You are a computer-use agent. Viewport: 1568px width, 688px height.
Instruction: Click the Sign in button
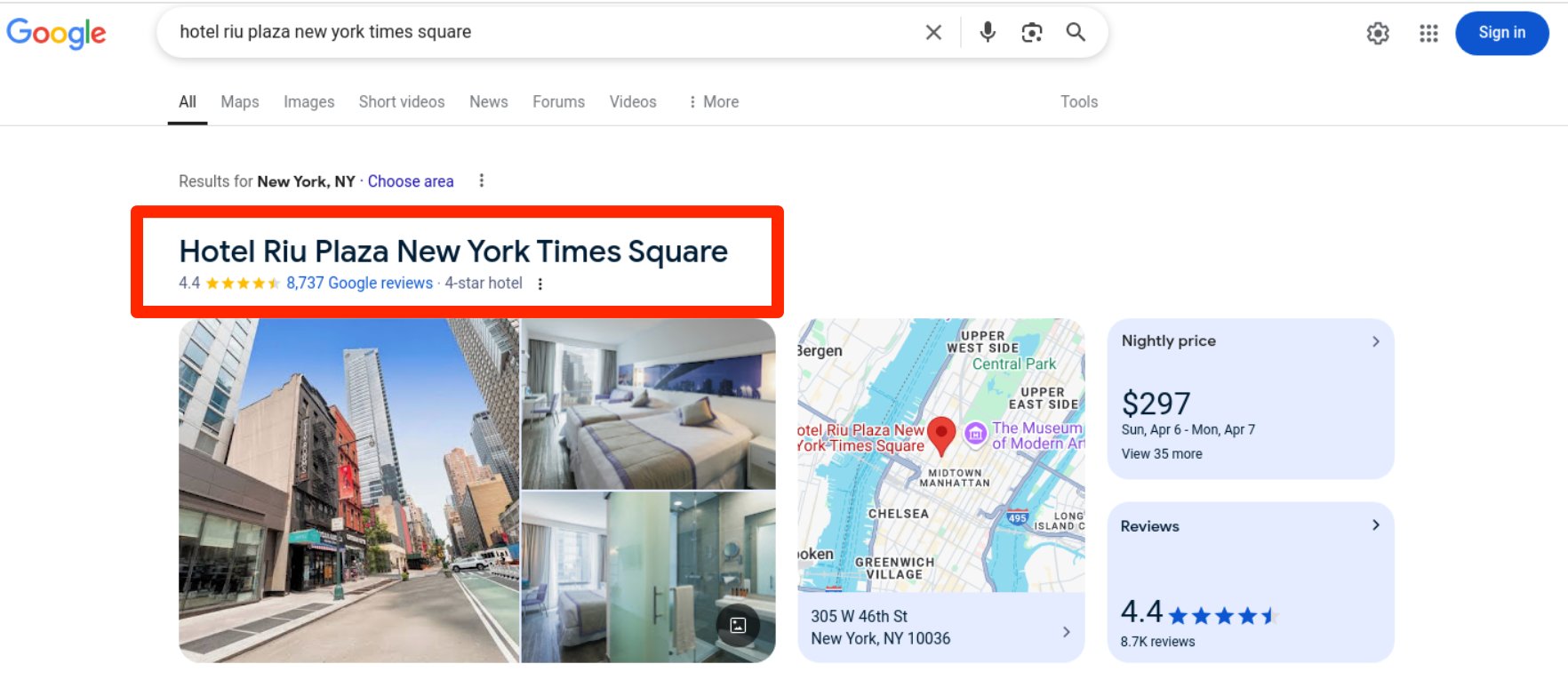click(1501, 33)
